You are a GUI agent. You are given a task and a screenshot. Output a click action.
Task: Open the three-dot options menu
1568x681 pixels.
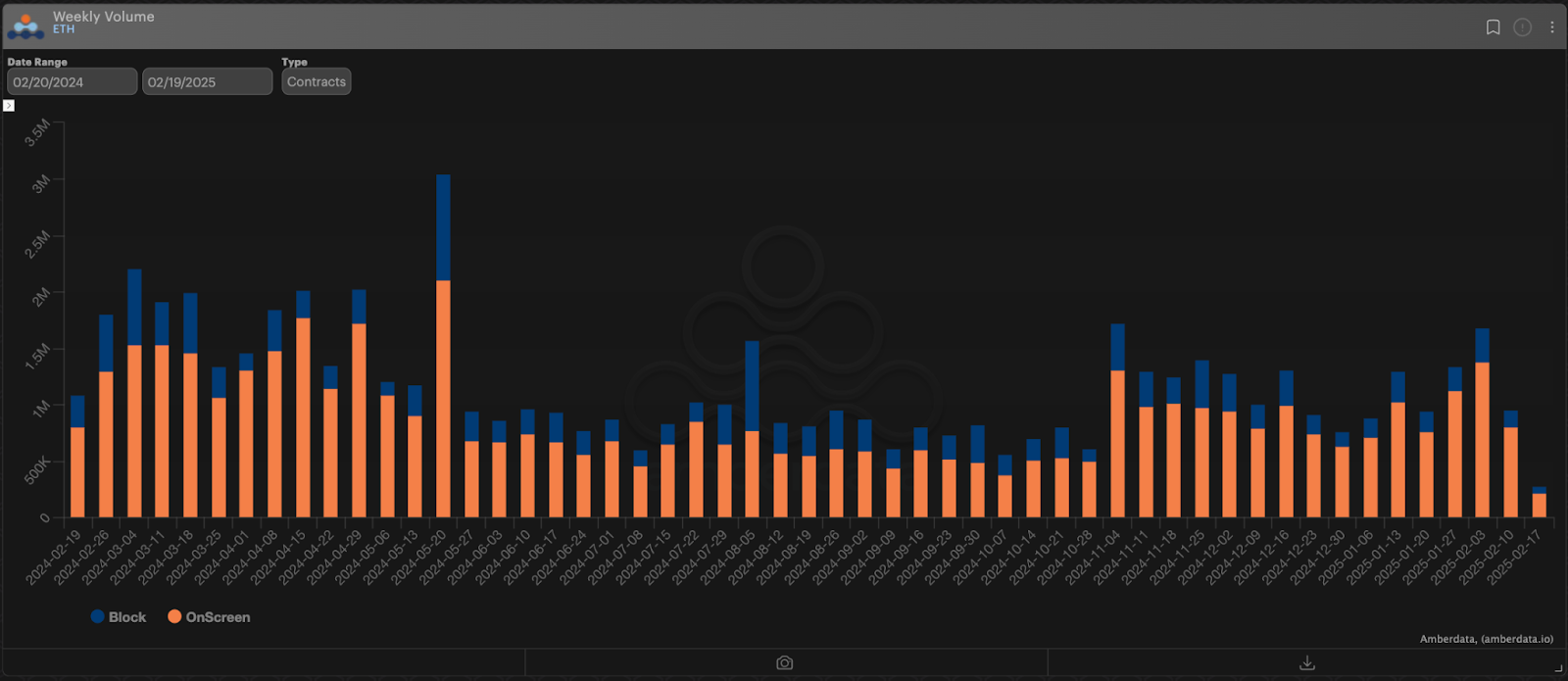(x=1551, y=27)
